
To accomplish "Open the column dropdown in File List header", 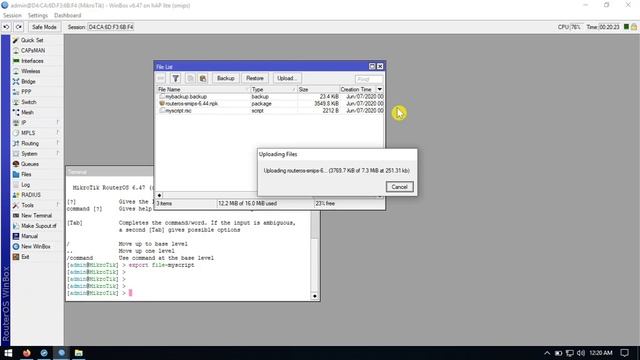I will 380,89.
